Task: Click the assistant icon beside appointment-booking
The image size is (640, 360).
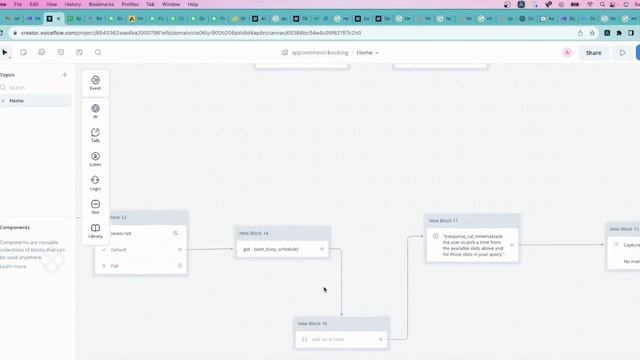Action: click(285, 52)
